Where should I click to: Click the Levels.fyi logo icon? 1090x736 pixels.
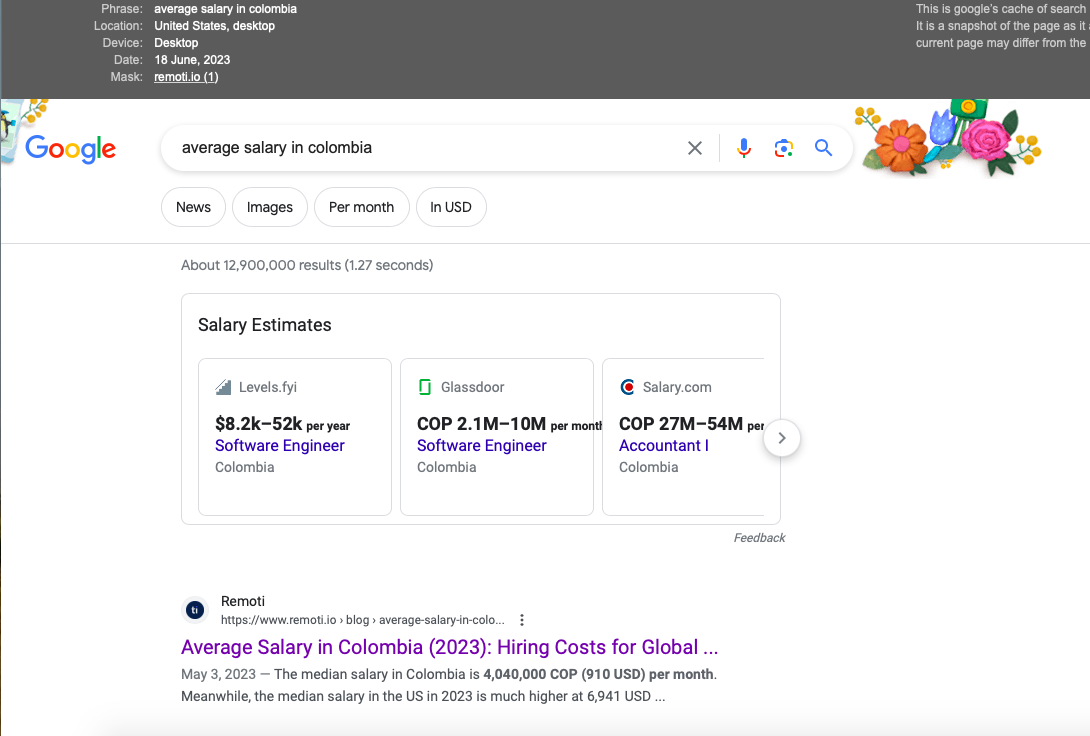pyautogui.click(x=223, y=387)
